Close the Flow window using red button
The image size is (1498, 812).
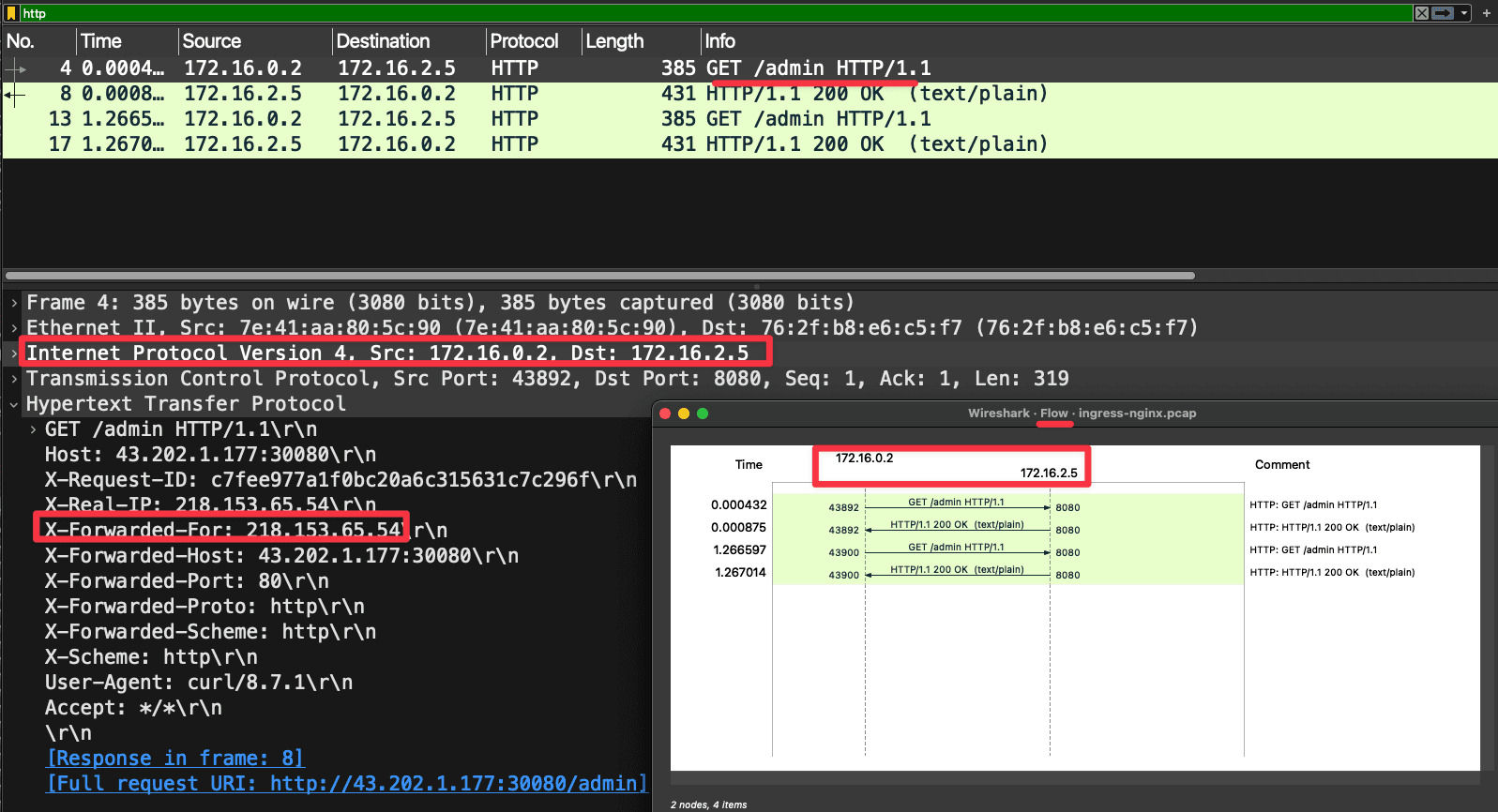[665, 414]
